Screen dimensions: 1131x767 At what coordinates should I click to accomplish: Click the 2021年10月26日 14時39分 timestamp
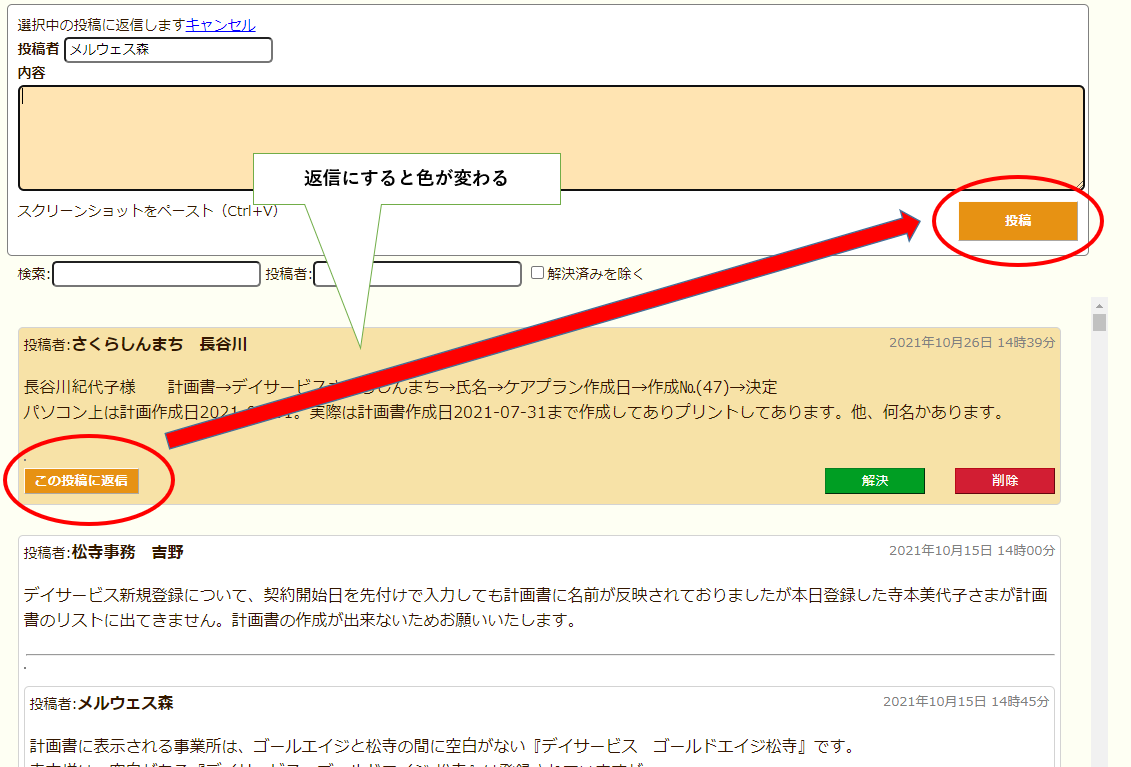tap(971, 343)
